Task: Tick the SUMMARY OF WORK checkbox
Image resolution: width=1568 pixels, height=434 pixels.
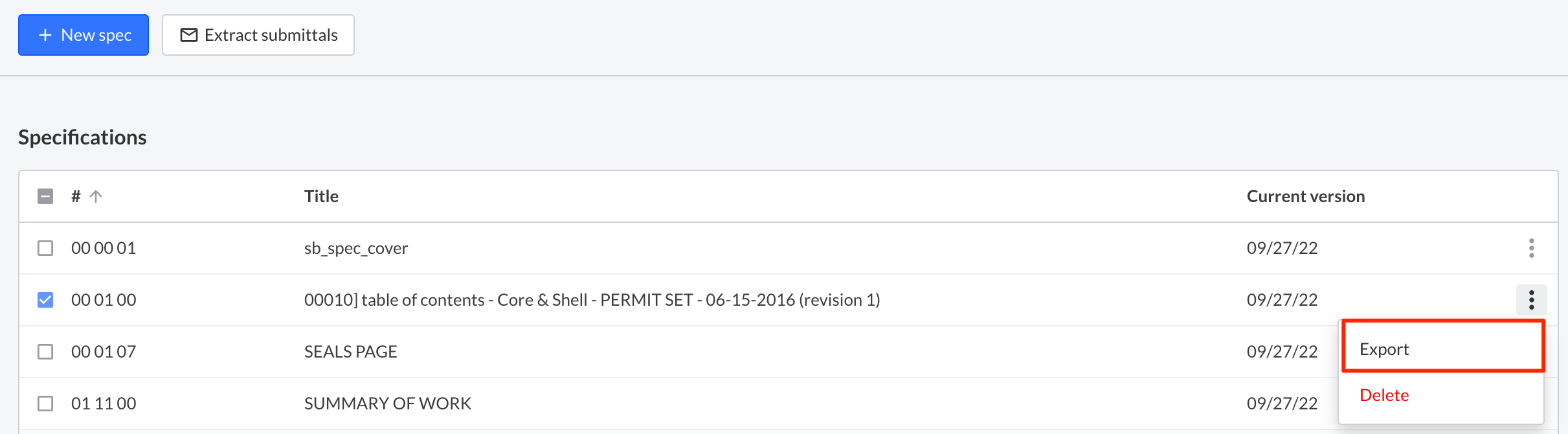Action: [x=45, y=404]
